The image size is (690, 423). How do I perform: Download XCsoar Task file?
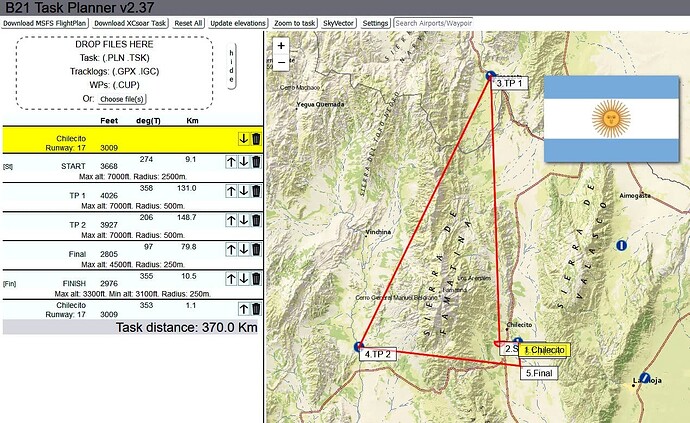click(x=130, y=23)
